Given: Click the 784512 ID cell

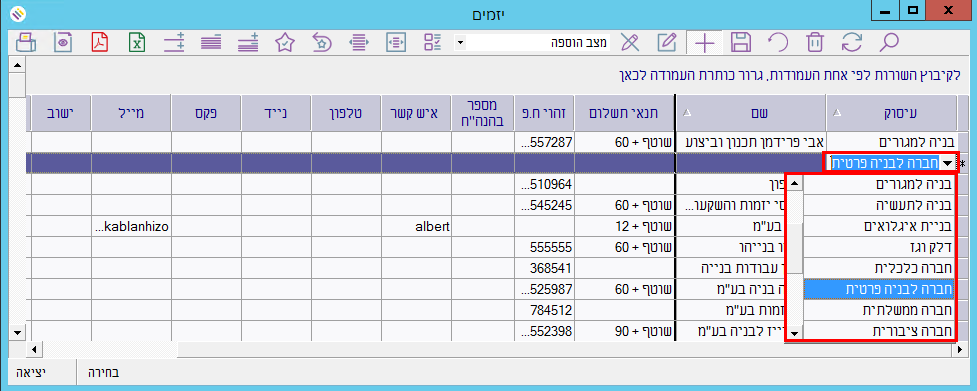Looking at the screenshot, I should coord(544,310).
